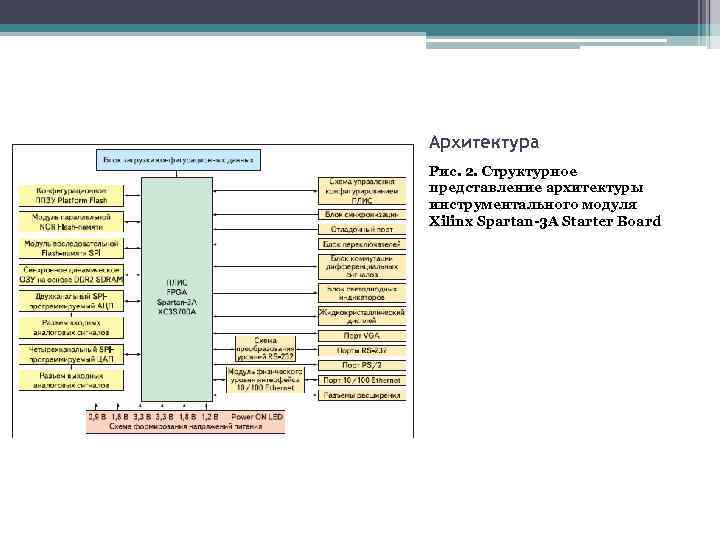
Task: Click the LED indicators block
Action: pos(362,293)
